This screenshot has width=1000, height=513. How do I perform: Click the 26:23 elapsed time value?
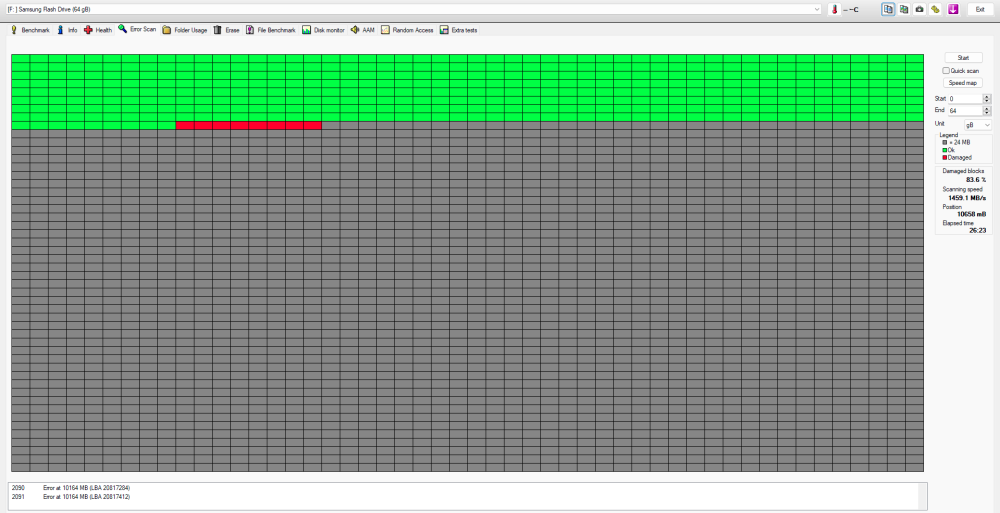[x=978, y=230]
